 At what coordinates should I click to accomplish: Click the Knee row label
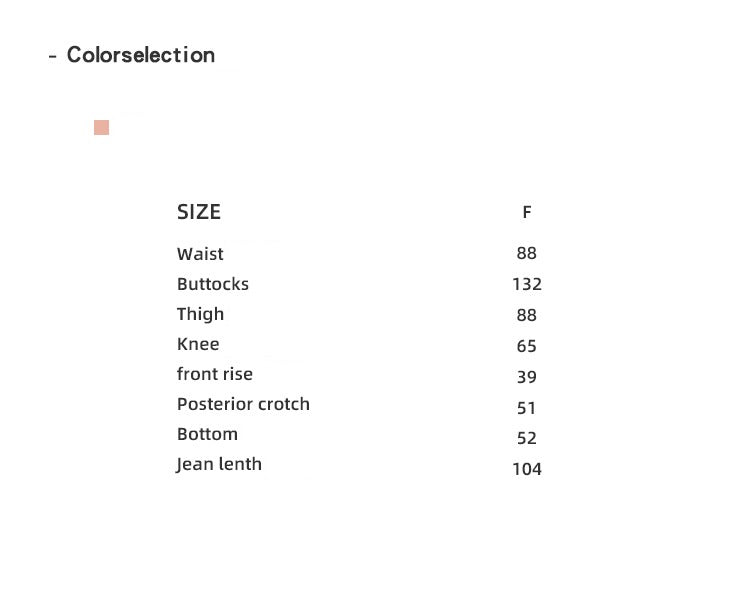pyautogui.click(x=198, y=344)
